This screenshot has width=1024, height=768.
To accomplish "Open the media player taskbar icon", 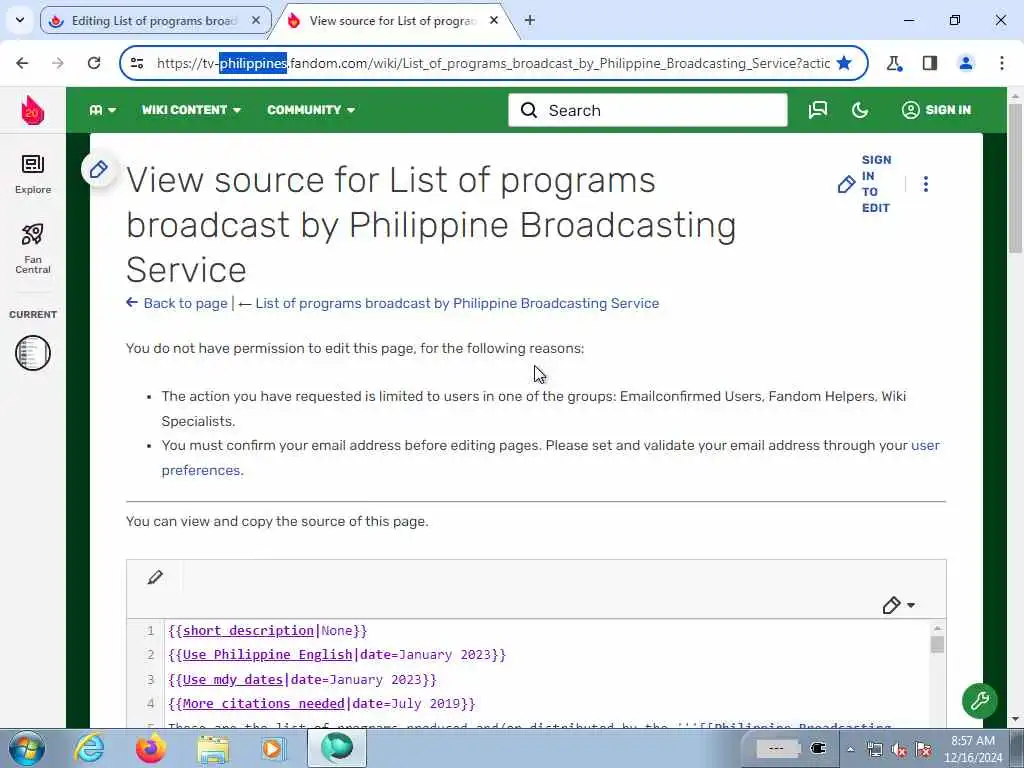I will coord(272,748).
